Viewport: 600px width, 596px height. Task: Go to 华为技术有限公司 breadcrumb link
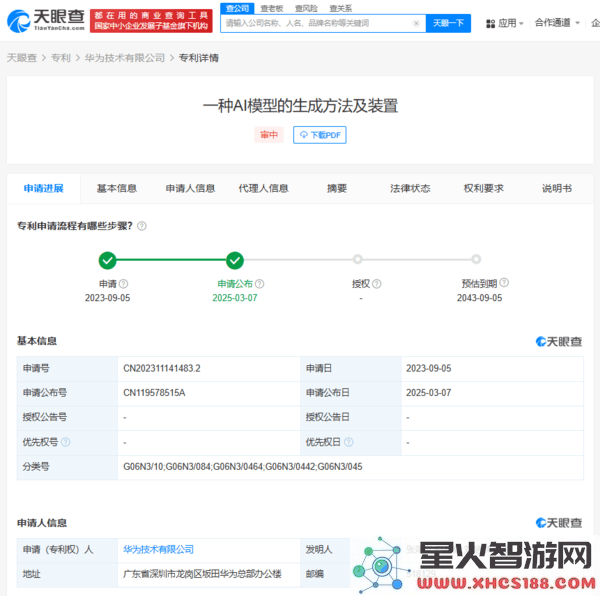pos(125,58)
